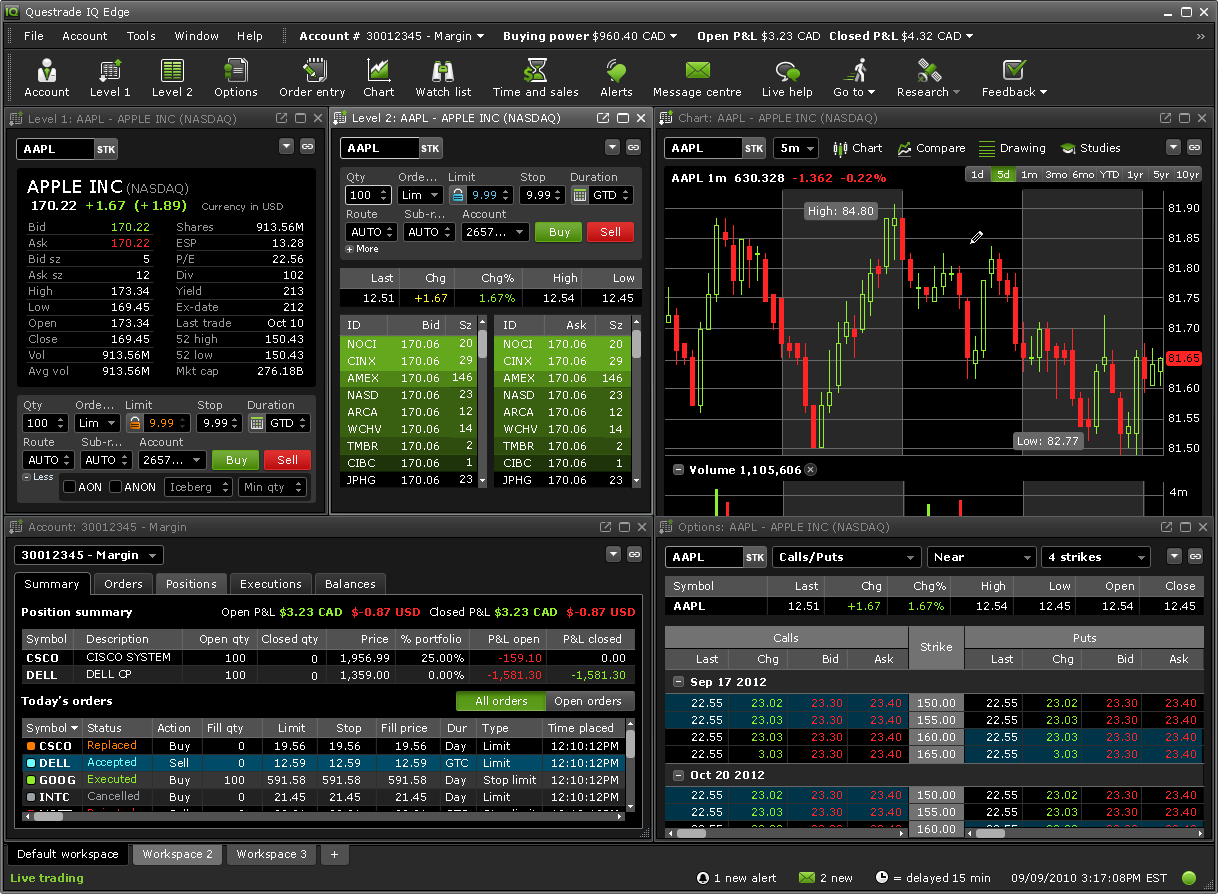Viewport: 1218px width, 894px height.
Task: Enable the ANON checkbox
Action: coord(116,487)
